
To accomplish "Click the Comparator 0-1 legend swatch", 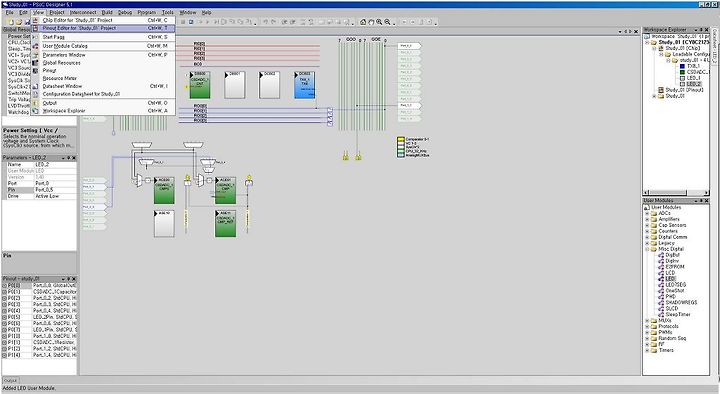I will click(401, 139).
